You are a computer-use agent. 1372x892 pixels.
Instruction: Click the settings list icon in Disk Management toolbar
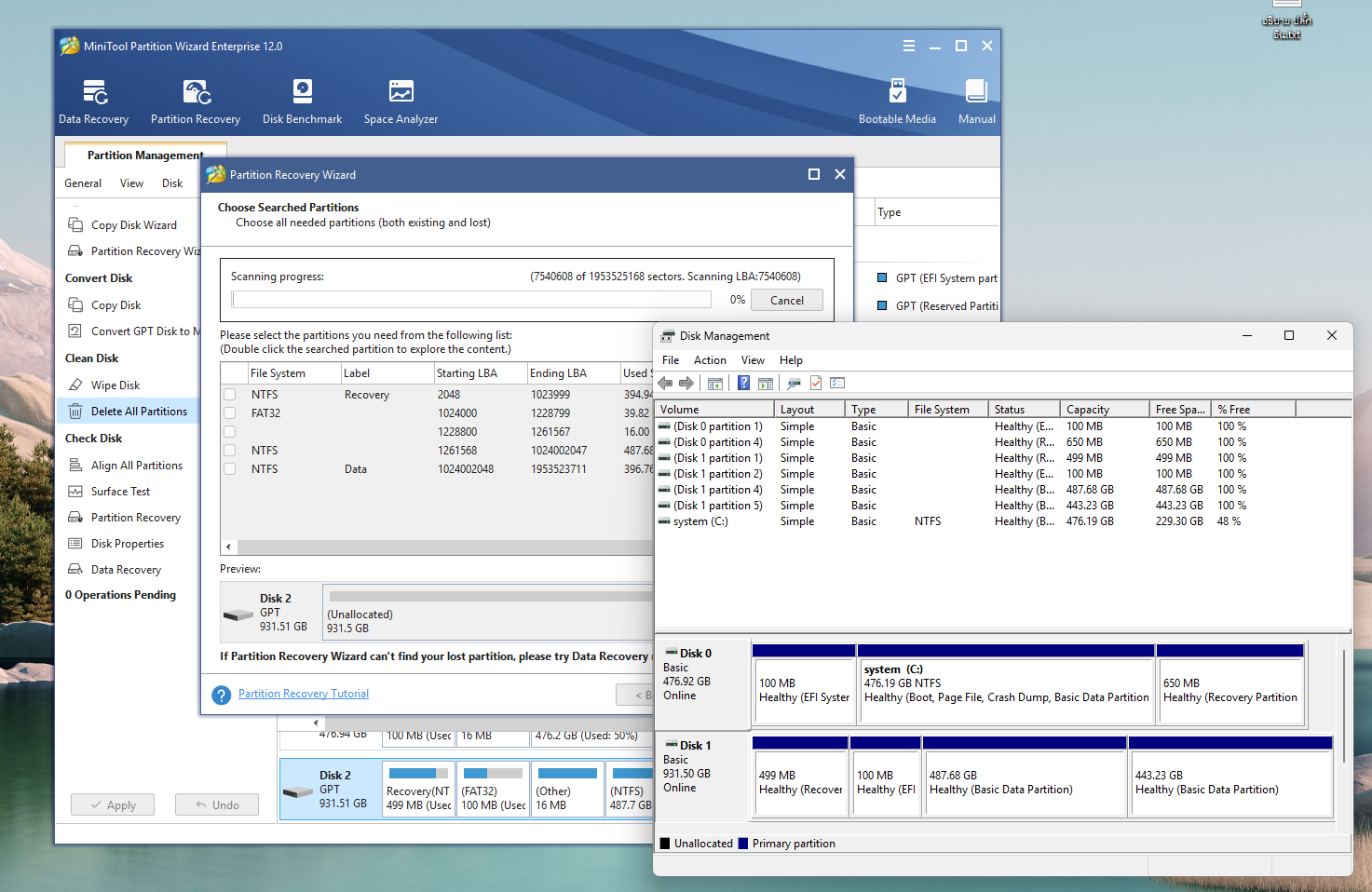(837, 383)
